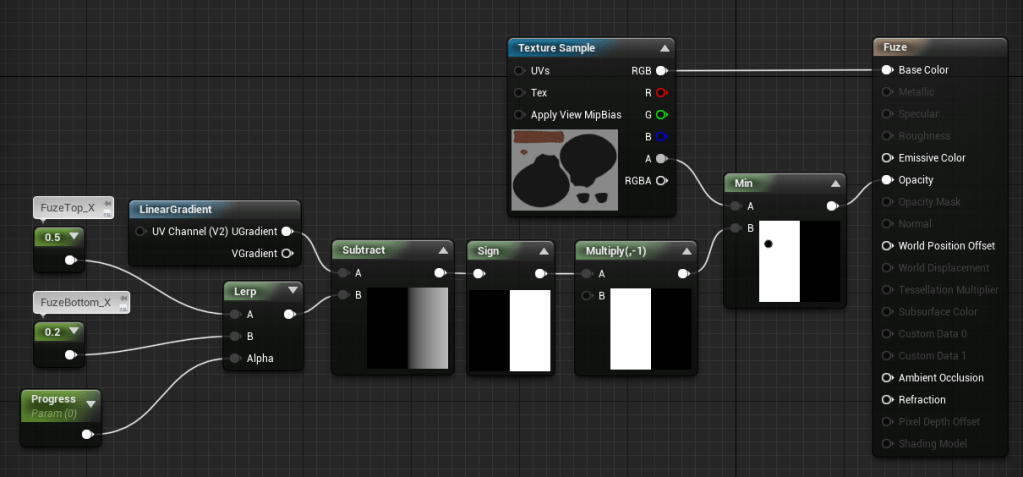The image size is (1023, 477).
Task: Click the FuzeTop_X comment label
Action: coord(68,208)
